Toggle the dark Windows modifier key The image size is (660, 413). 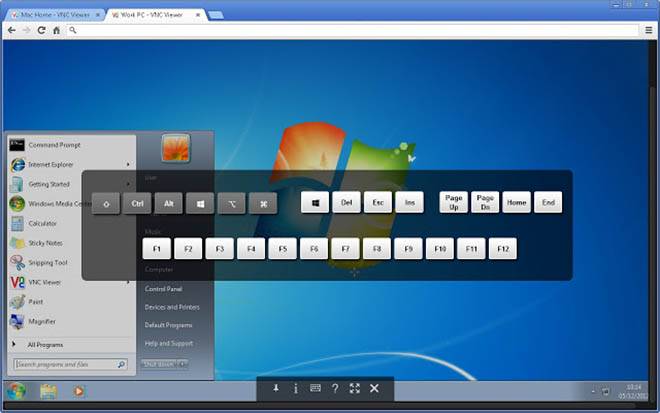coord(200,204)
